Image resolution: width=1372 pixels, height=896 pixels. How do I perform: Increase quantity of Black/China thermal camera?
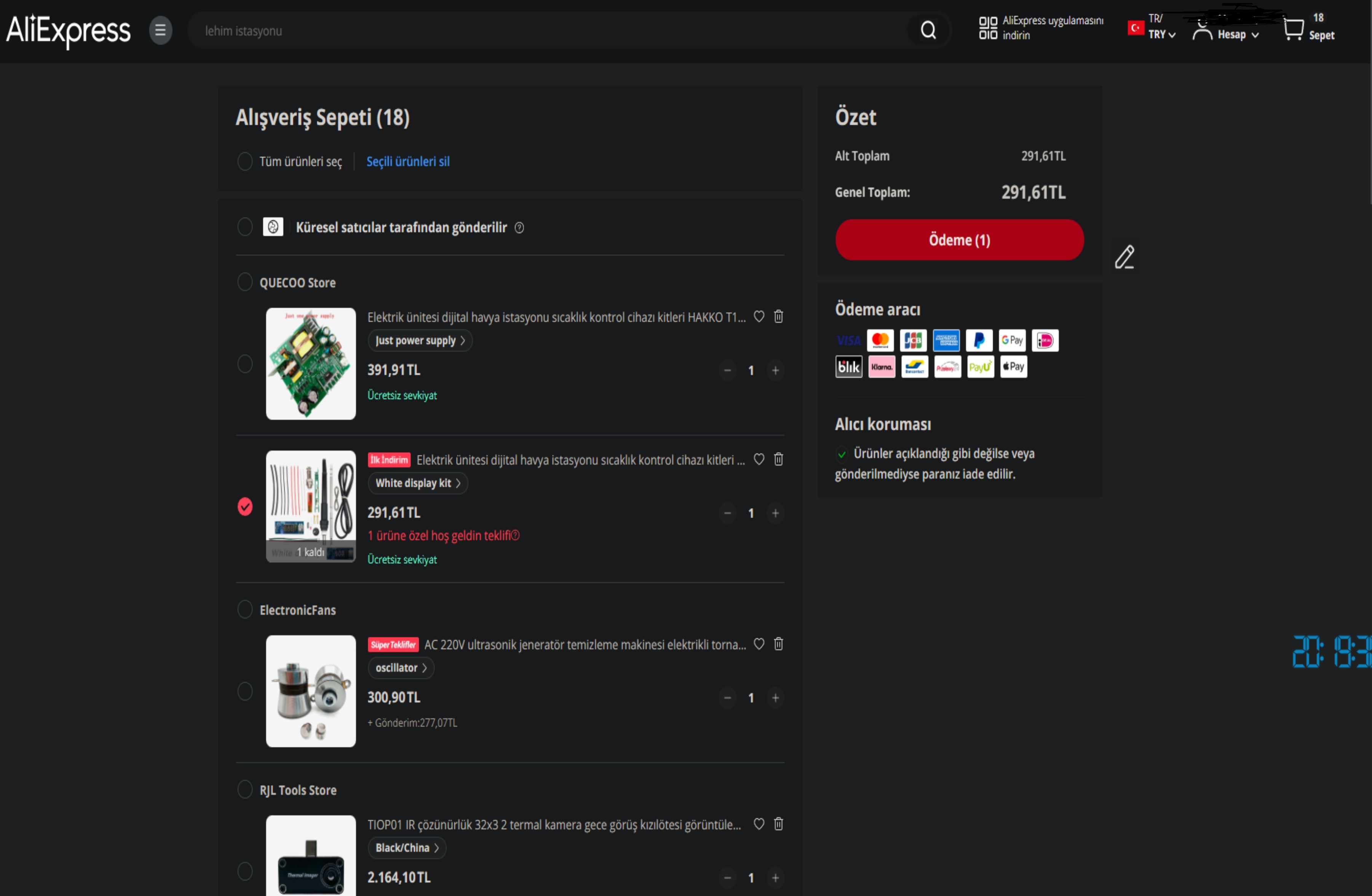[x=775, y=878]
